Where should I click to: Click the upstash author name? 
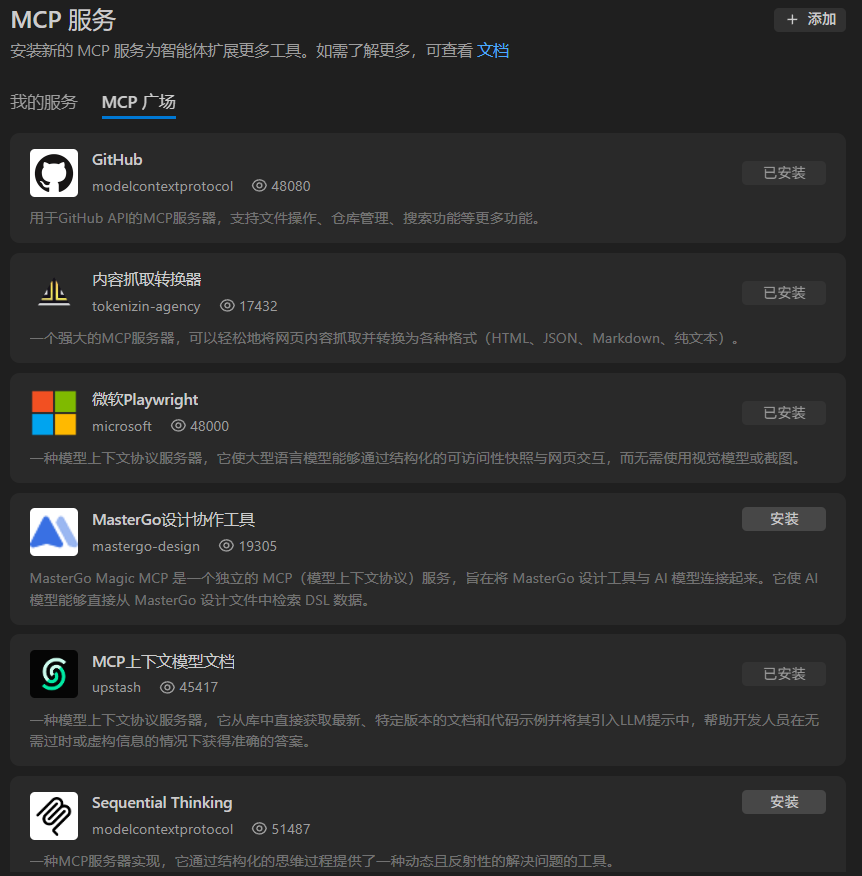[116, 688]
